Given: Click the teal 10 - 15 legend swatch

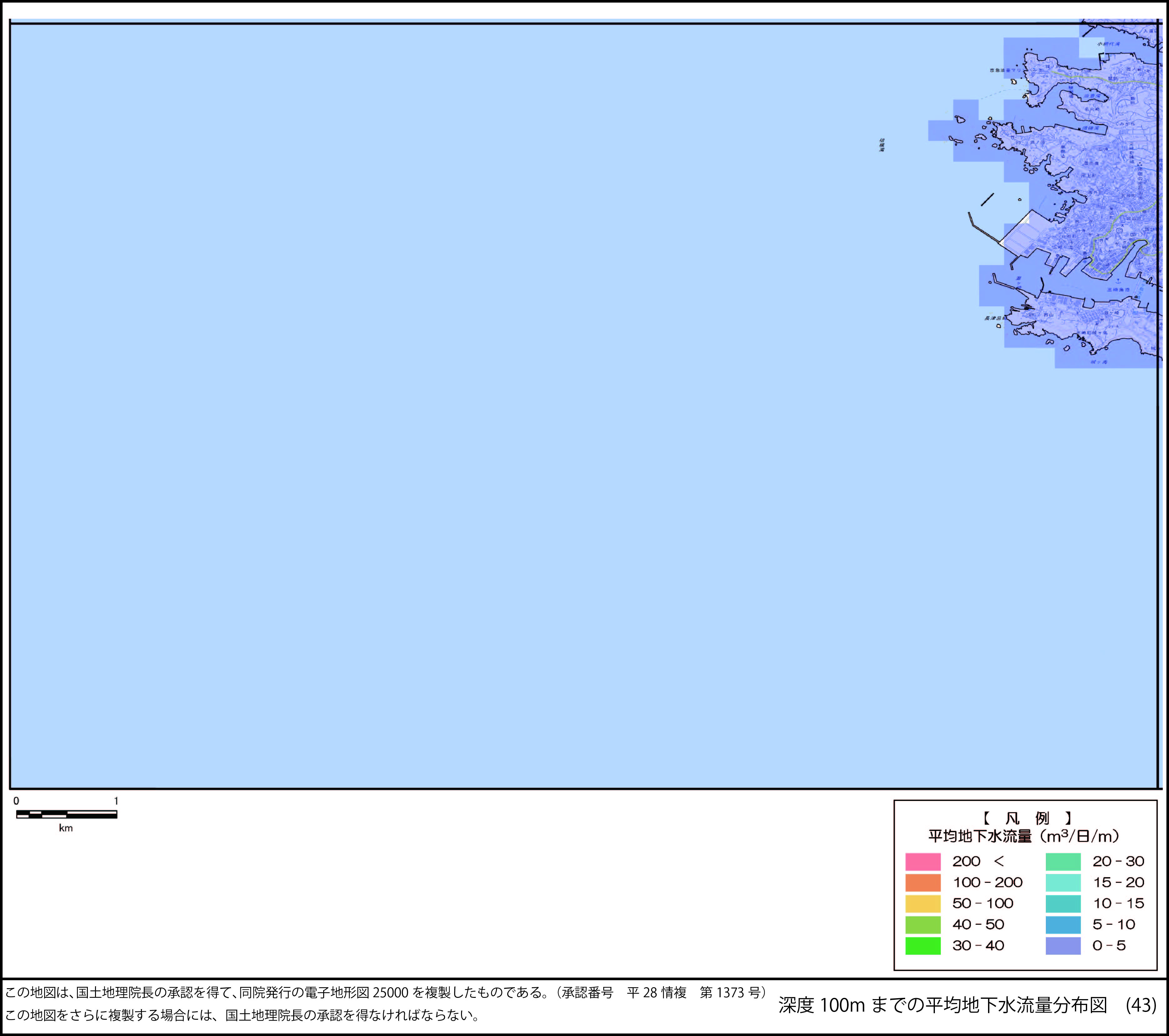Looking at the screenshot, I should click(1063, 904).
